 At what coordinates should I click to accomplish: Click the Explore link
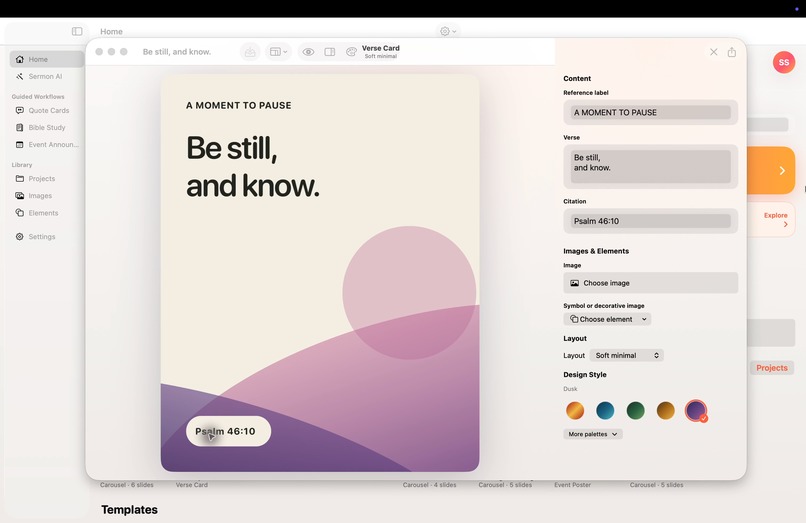(775, 219)
